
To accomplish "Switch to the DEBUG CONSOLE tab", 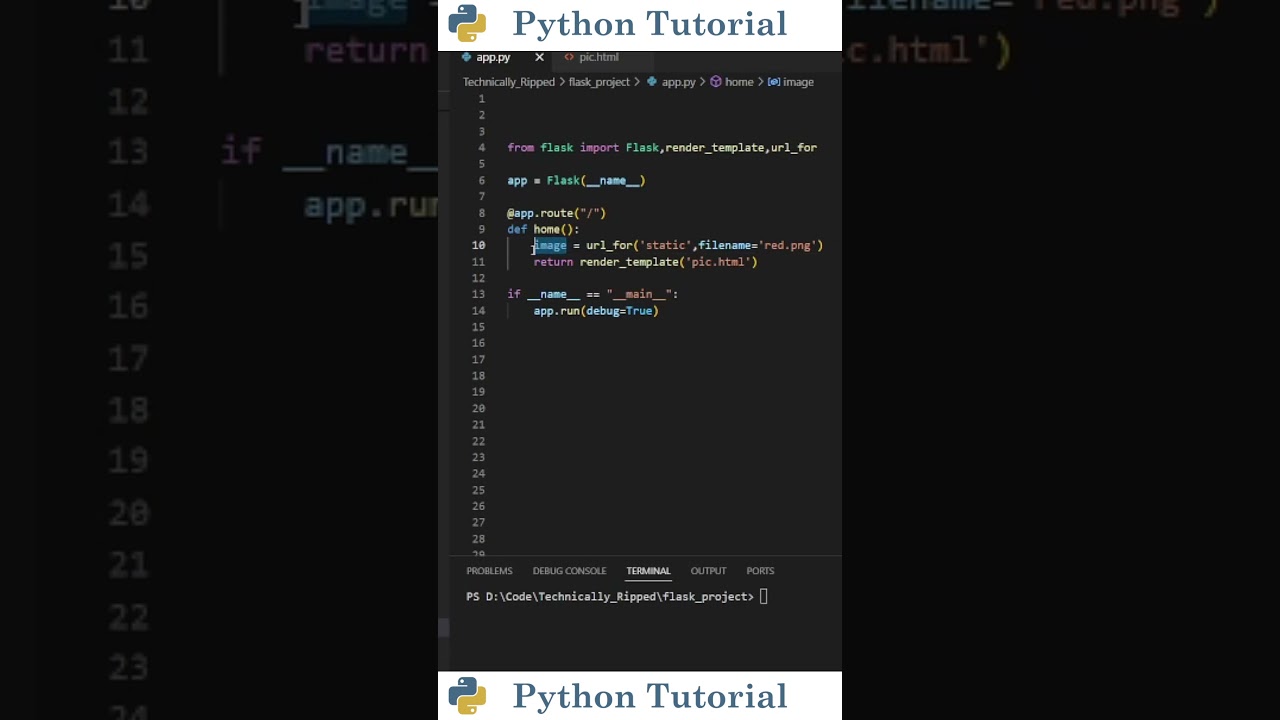I will tap(569, 571).
